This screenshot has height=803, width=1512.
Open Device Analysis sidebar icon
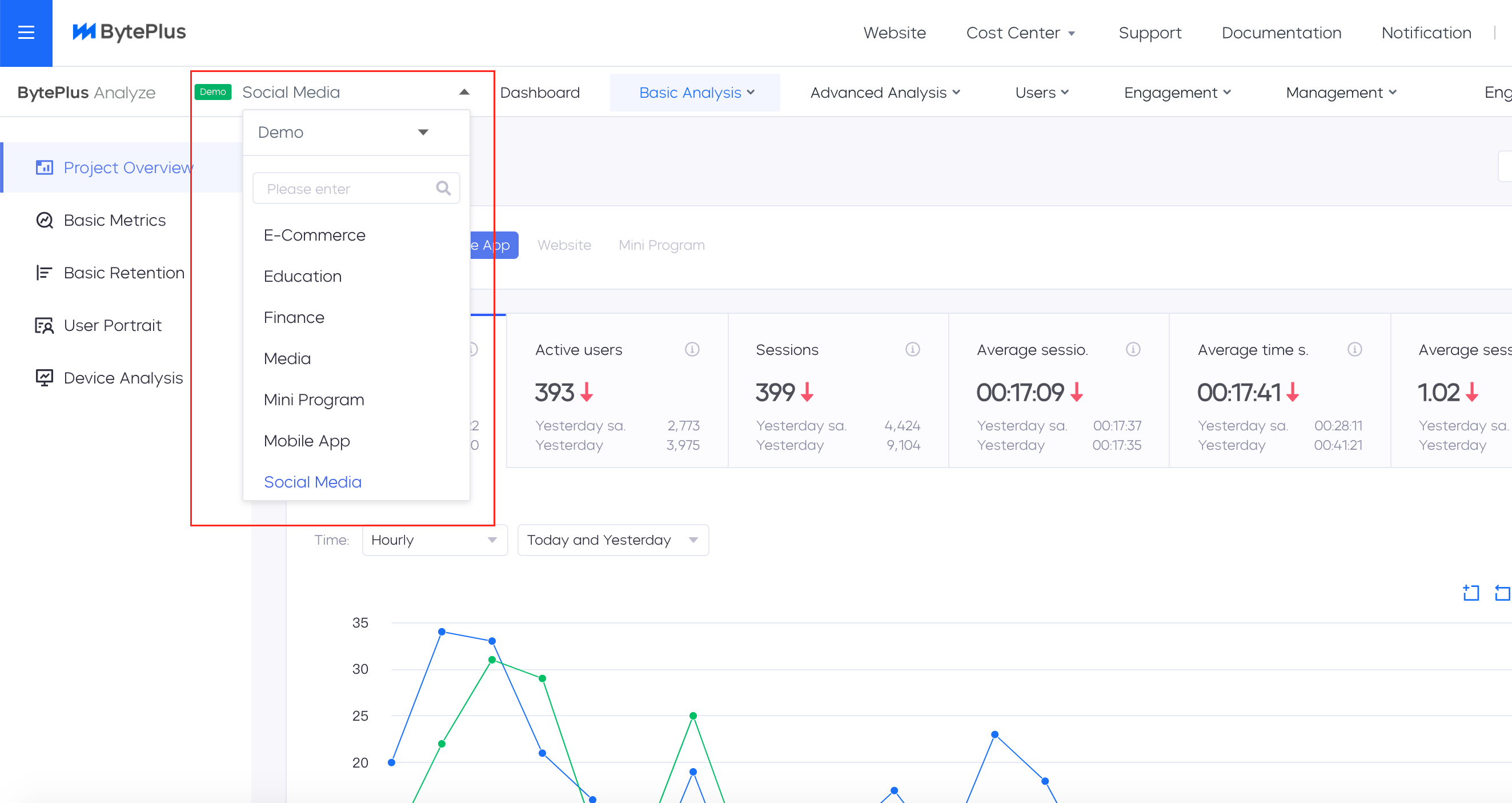[44, 378]
